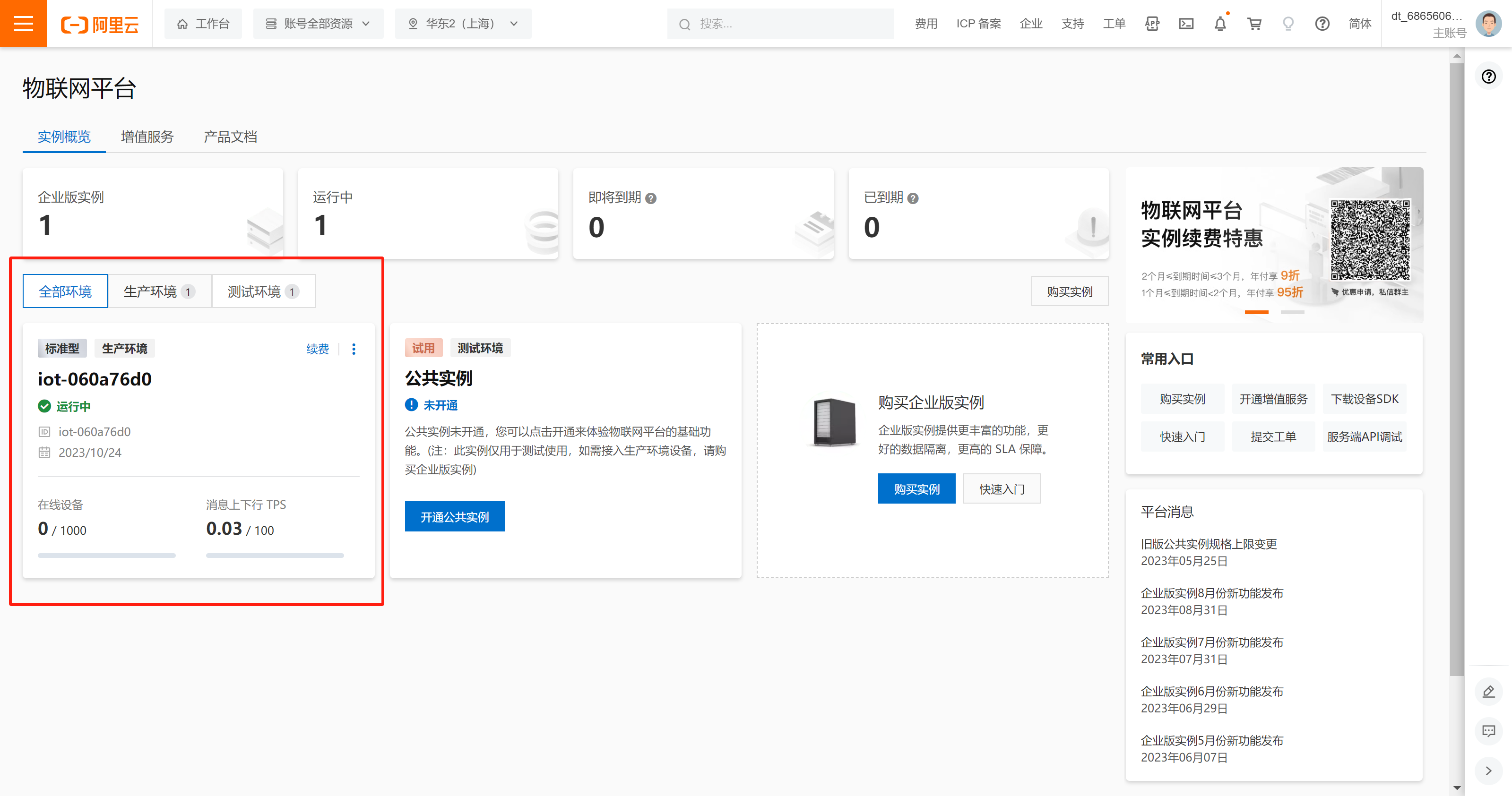Click 服务端API调试 shortcut
Viewport: 1512px width, 796px height.
point(1364,437)
